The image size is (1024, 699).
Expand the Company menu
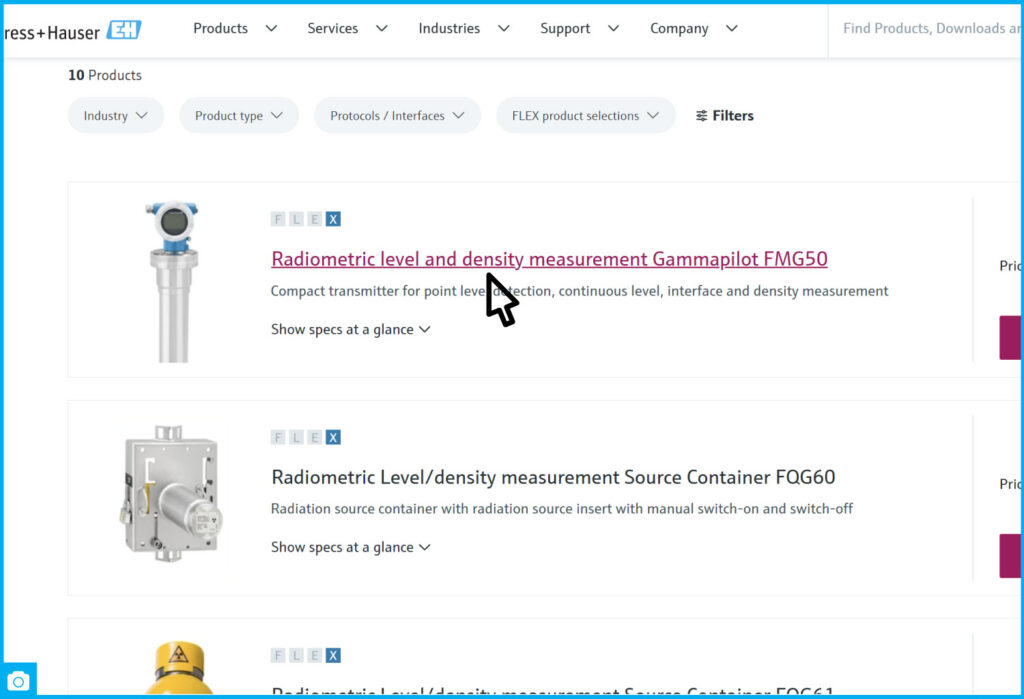tap(693, 28)
